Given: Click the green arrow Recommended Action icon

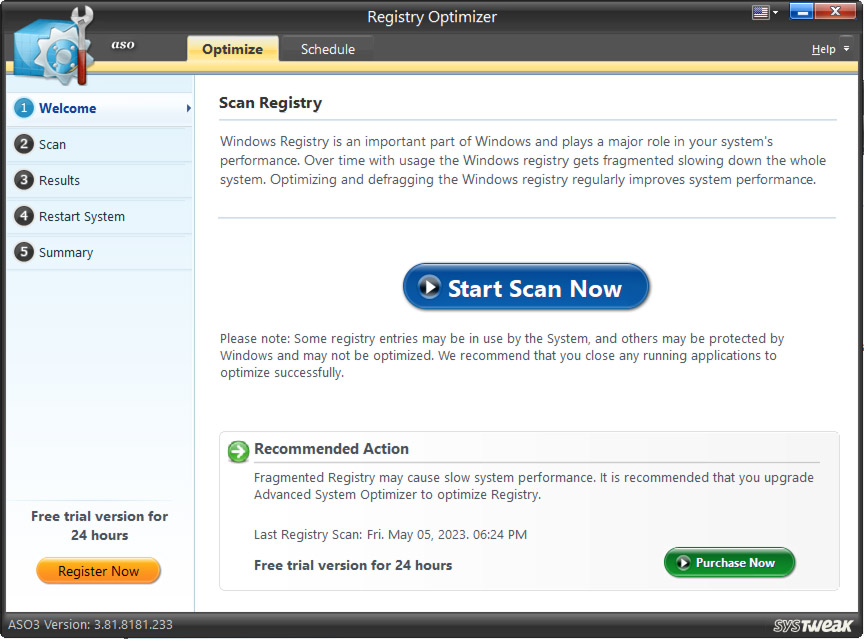Looking at the screenshot, I should pyautogui.click(x=237, y=452).
